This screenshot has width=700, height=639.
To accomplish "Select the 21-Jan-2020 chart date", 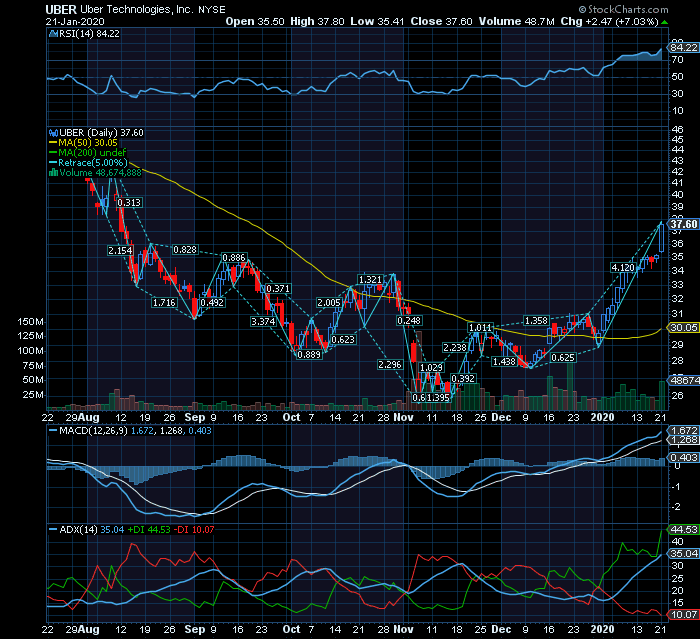I will (x=75, y=21).
